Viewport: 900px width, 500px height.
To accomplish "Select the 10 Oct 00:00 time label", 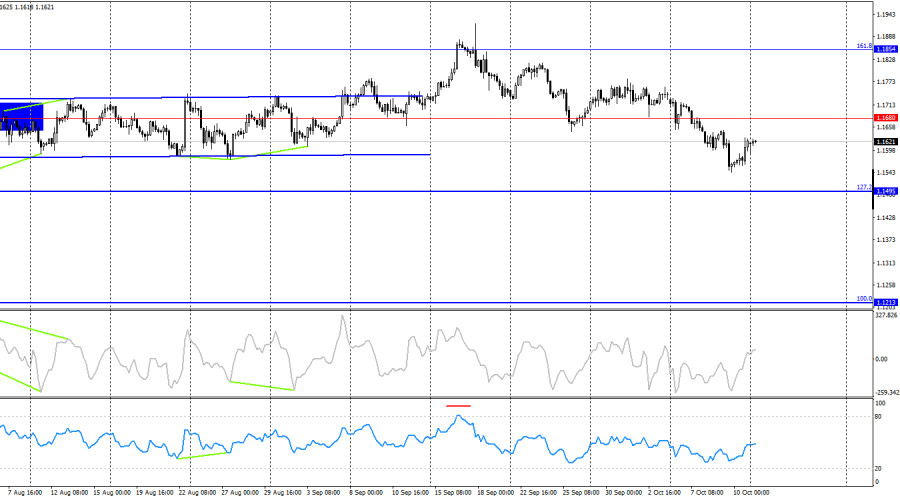I will point(752,493).
